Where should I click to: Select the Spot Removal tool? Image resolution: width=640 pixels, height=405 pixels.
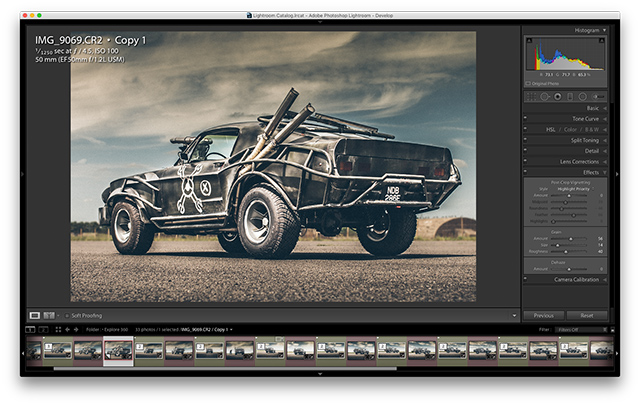point(546,96)
